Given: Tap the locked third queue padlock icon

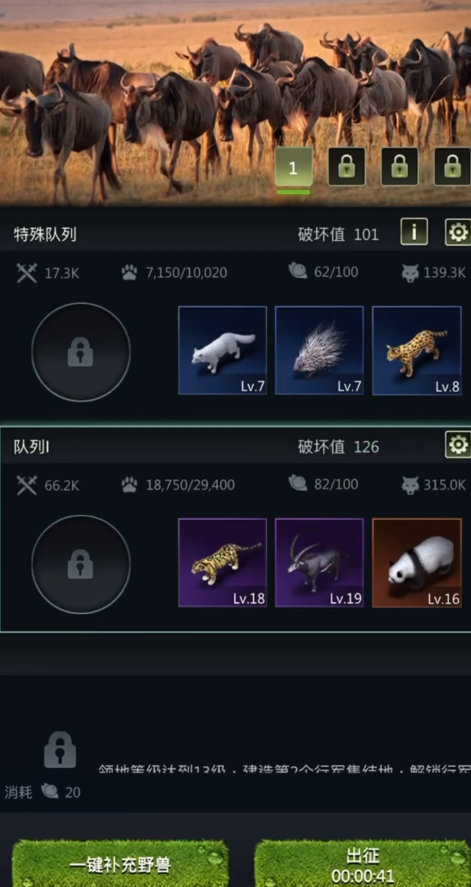Looking at the screenshot, I should 60,750.
